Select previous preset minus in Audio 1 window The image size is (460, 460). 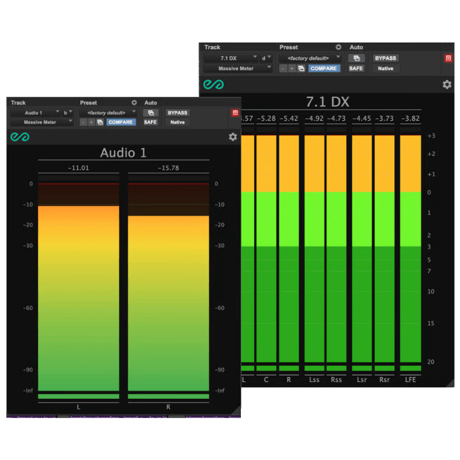pos(83,122)
